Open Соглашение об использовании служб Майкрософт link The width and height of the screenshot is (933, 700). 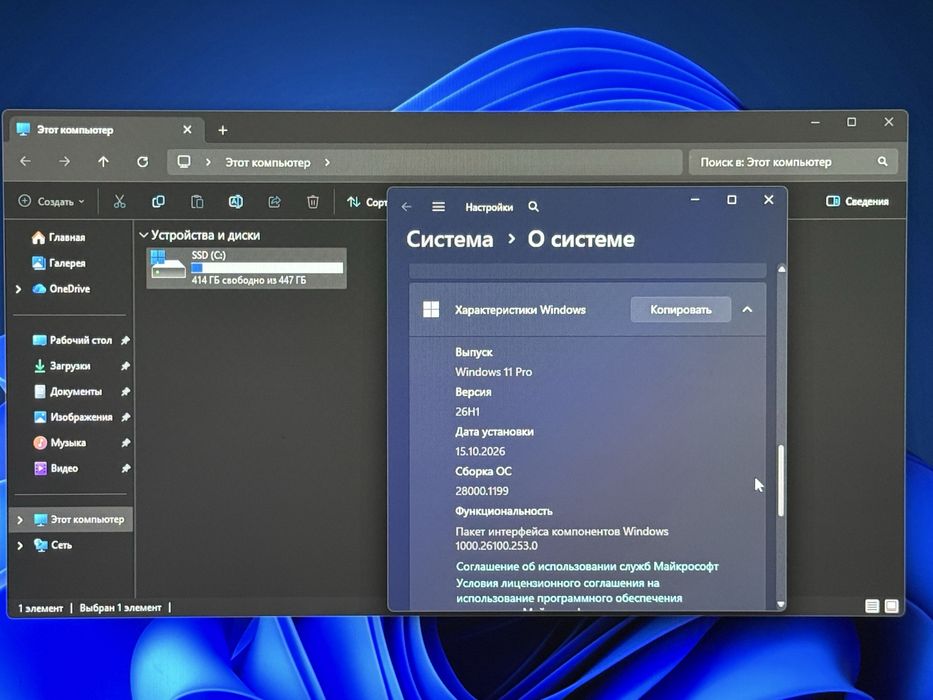coord(587,566)
